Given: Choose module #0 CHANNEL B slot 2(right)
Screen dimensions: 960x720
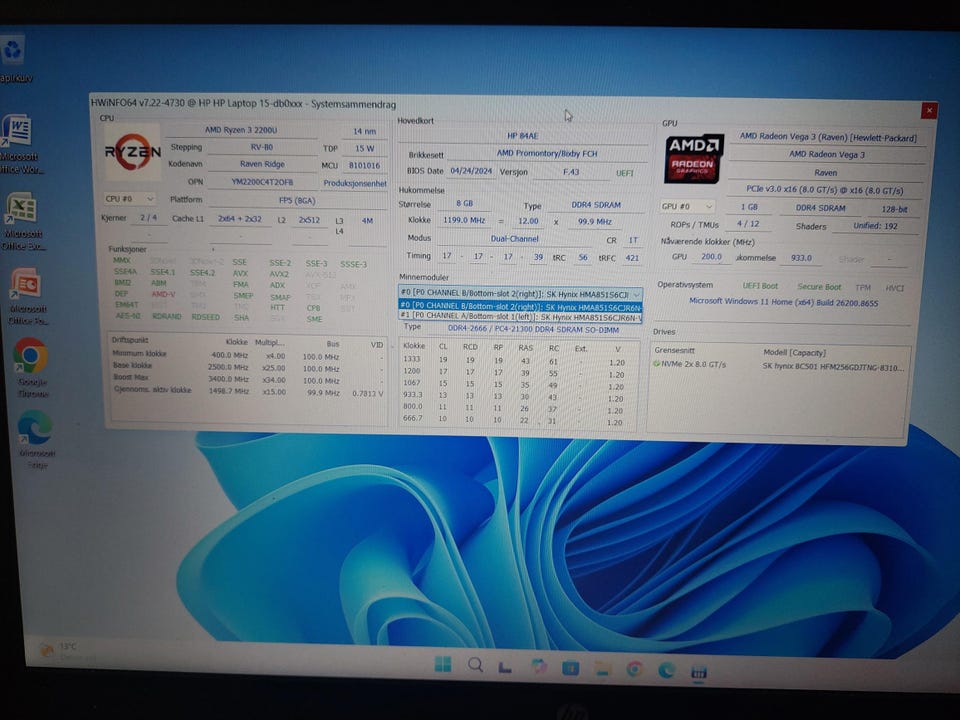Looking at the screenshot, I should tap(520, 306).
